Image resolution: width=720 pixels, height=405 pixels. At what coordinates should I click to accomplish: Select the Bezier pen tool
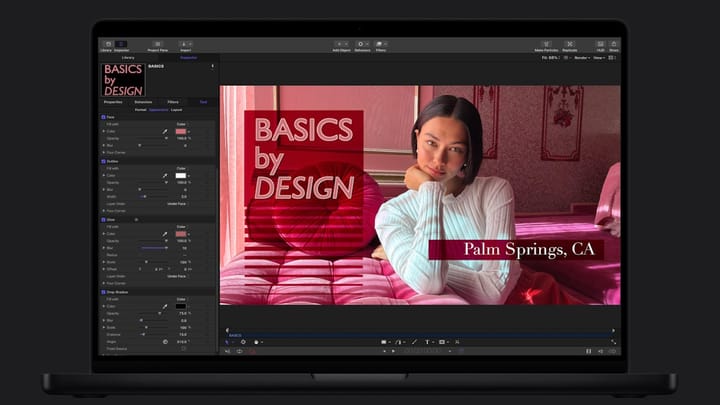[x=398, y=342]
